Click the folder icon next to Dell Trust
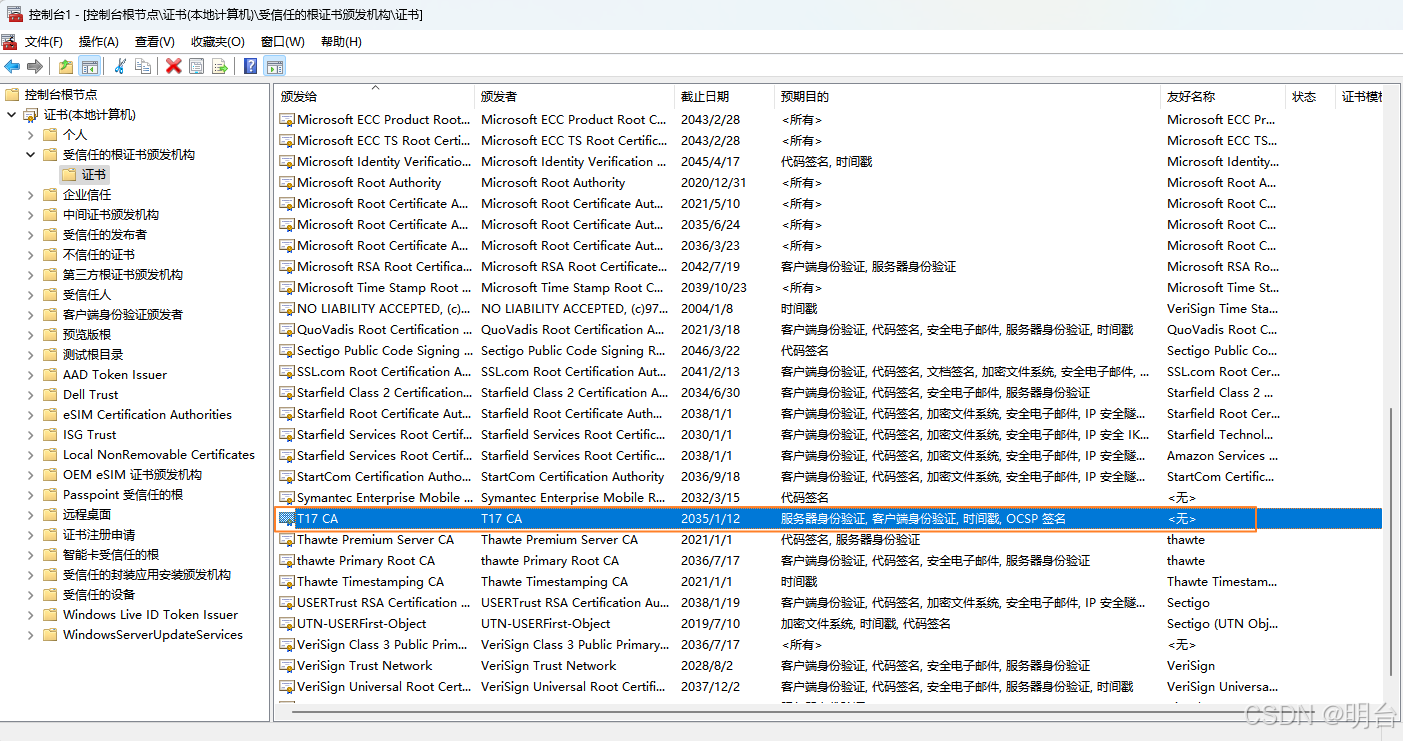This screenshot has height=741, width=1403. (x=50, y=395)
